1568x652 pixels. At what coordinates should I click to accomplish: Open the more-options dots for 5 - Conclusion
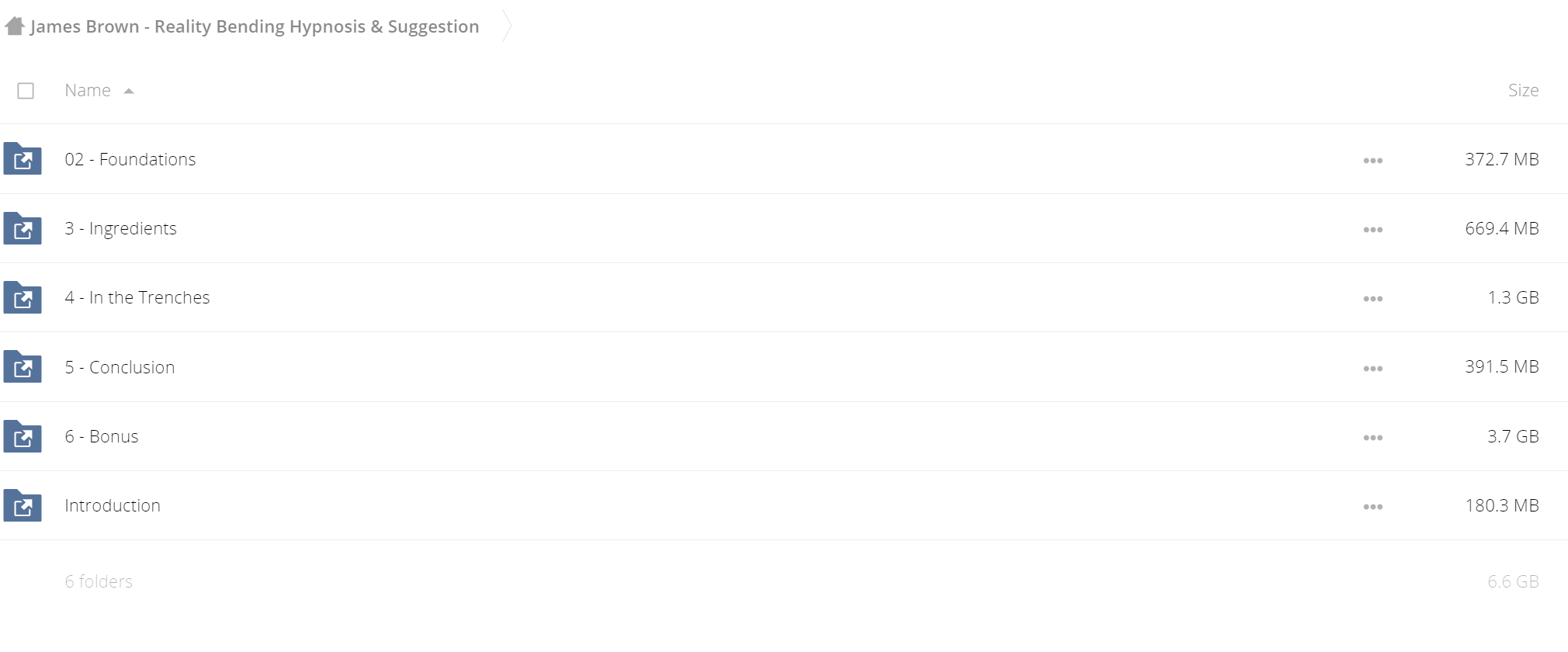click(x=1372, y=369)
